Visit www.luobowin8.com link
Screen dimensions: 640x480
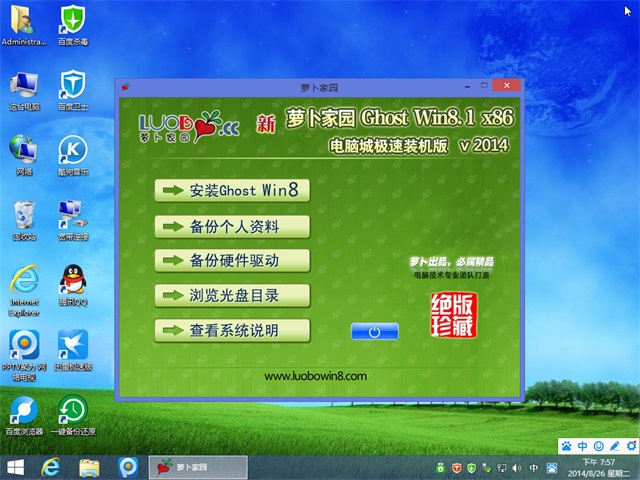(x=315, y=377)
